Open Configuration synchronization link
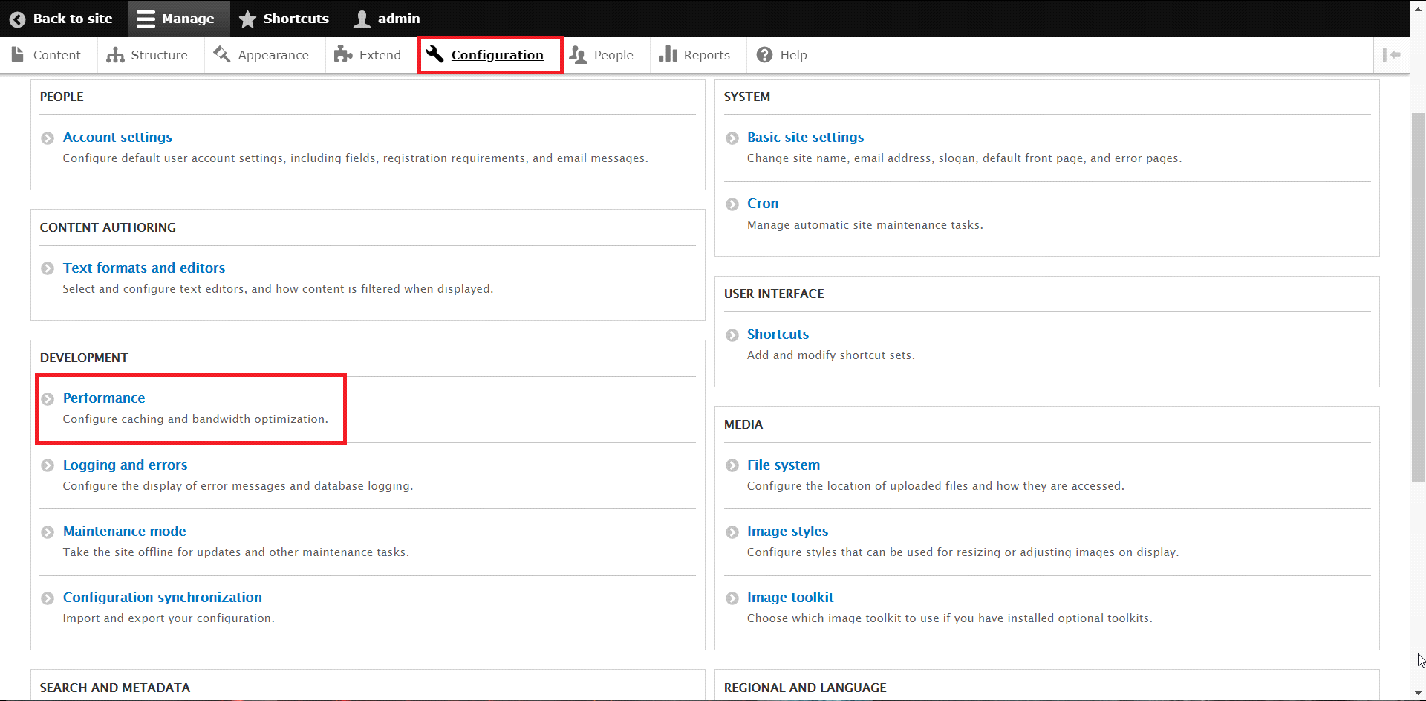Image resolution: width=1426 pixels, height=701 pixels. click(x=162, y=597)
